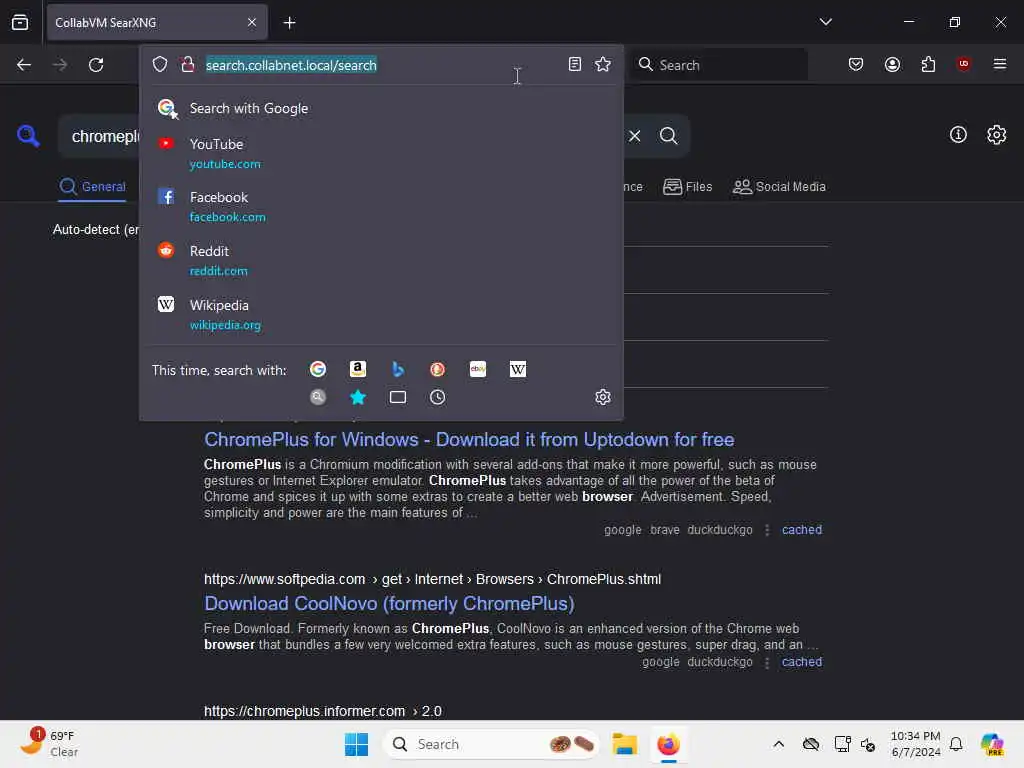Show hidden system tray icons chevron
The height and width of the screenshot is (768, 1024).
pyautogui.click(x=778, y=744)
